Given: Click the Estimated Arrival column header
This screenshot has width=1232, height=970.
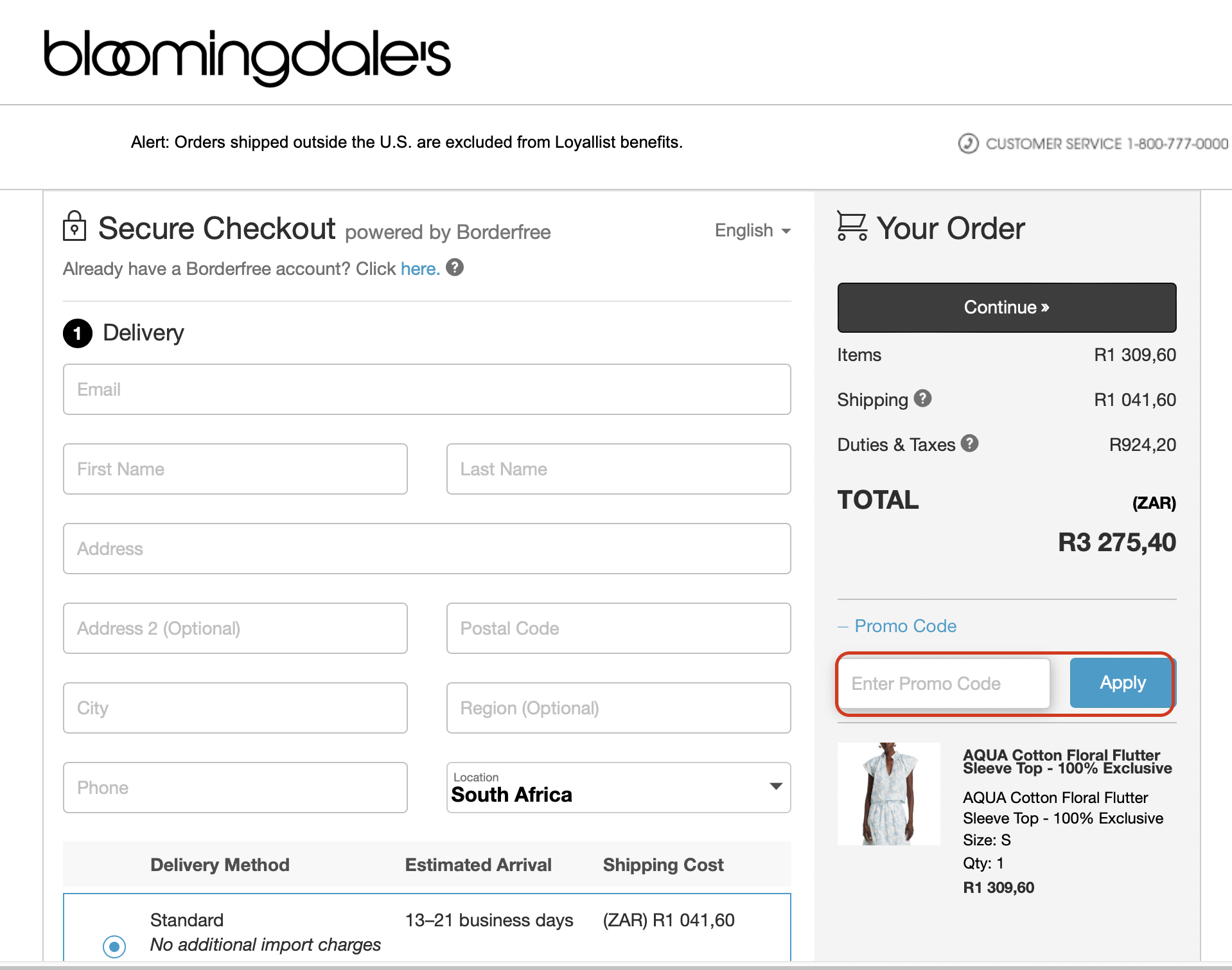Looking at the screenshot, I should (x=479, y=865).
